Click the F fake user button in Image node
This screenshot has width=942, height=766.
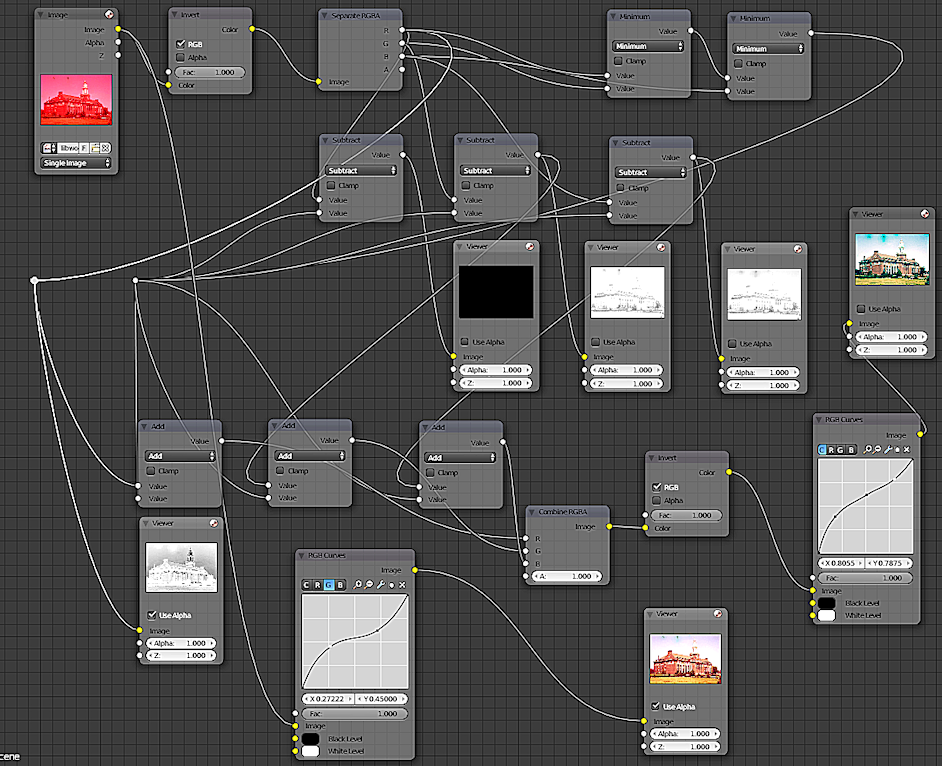[x=84, y=147]
